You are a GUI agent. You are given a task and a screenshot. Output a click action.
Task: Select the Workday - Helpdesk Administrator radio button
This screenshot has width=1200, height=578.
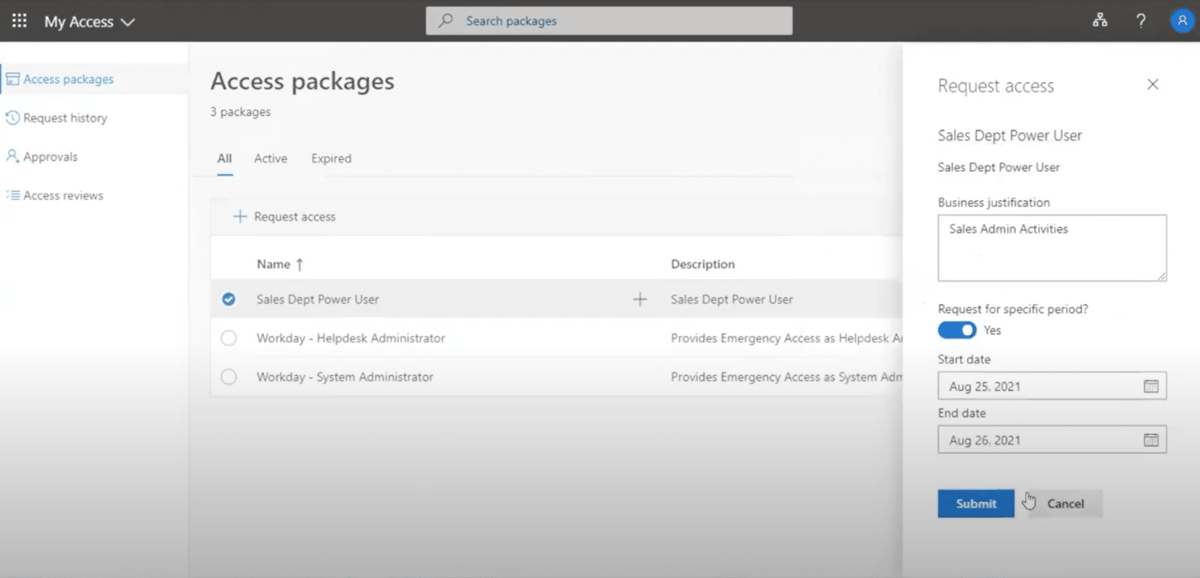click(228, 338)
